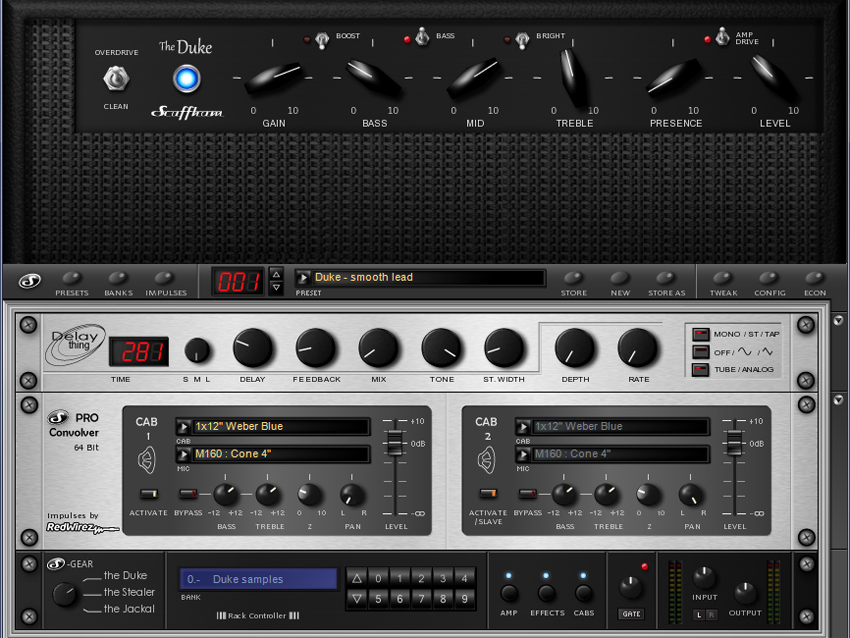Click the modulation Rate knob

point(638,349)
